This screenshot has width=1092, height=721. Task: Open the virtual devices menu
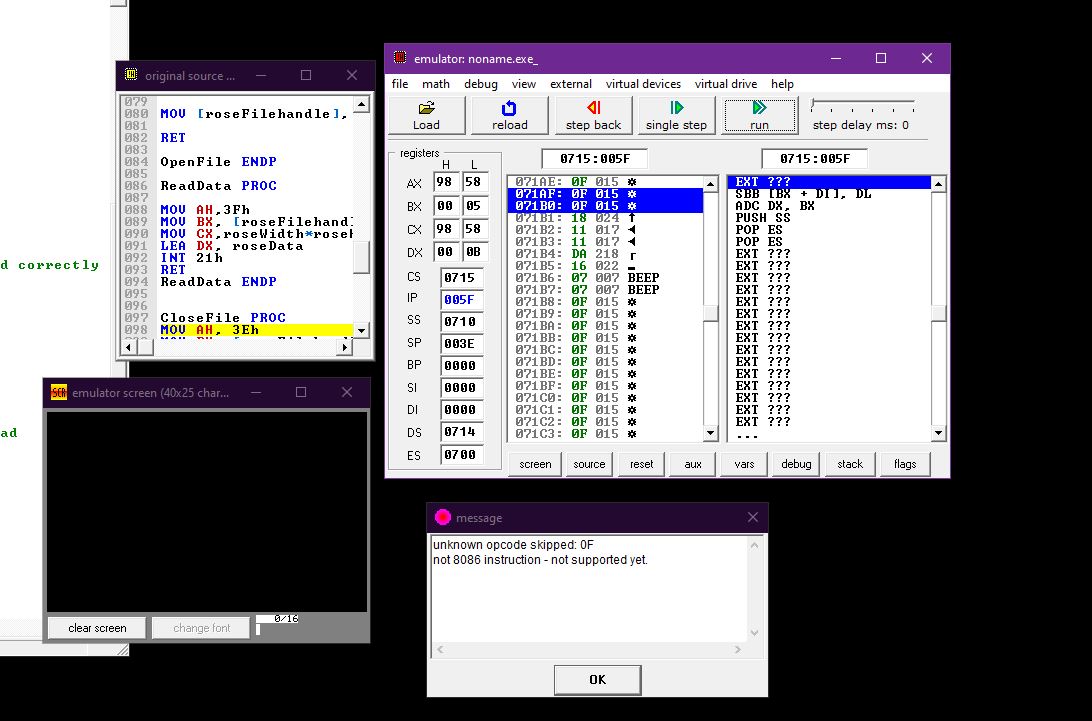tap(643, 84)
